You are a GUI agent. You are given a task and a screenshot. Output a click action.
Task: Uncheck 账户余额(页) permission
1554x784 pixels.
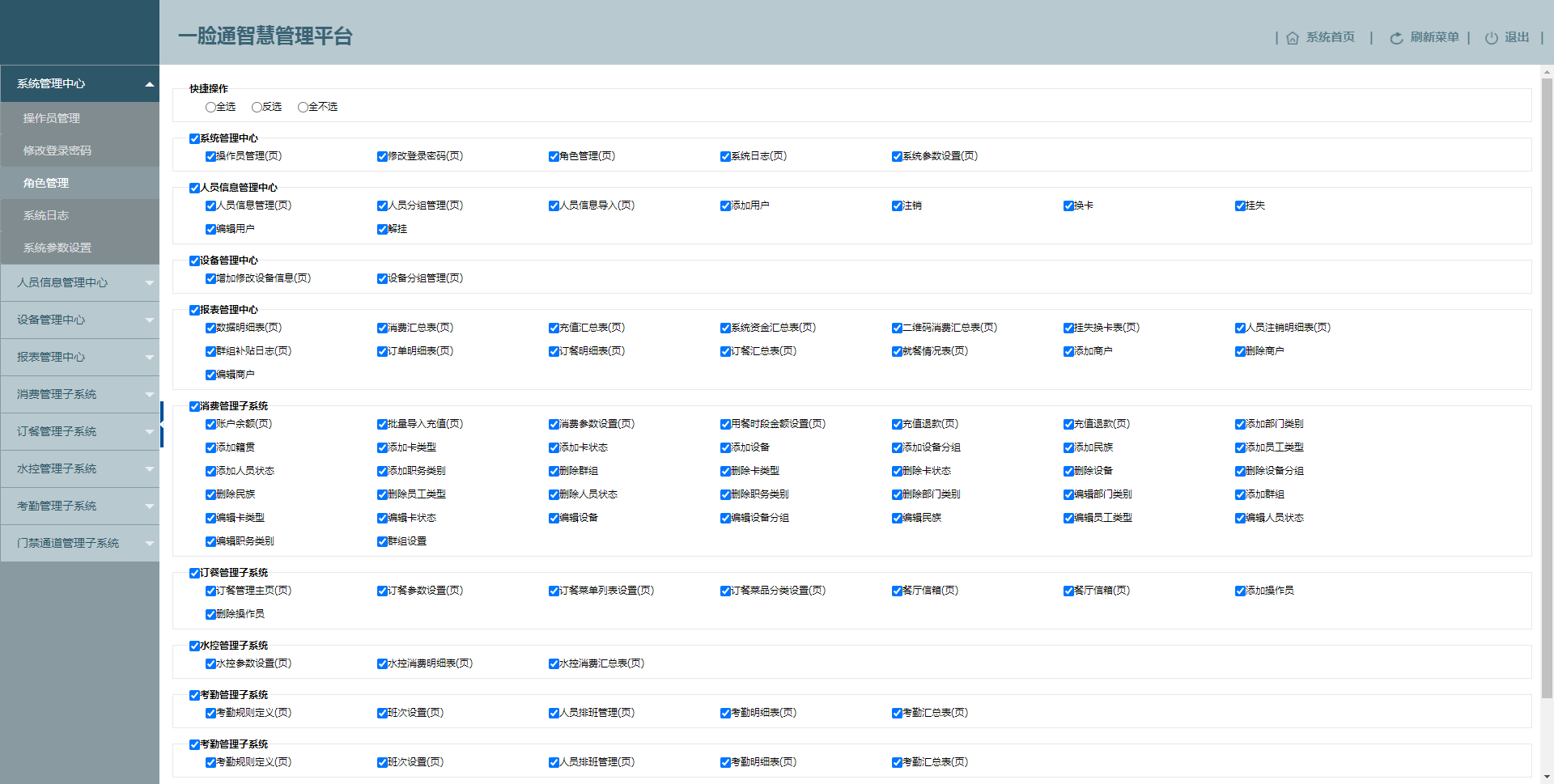210,424
